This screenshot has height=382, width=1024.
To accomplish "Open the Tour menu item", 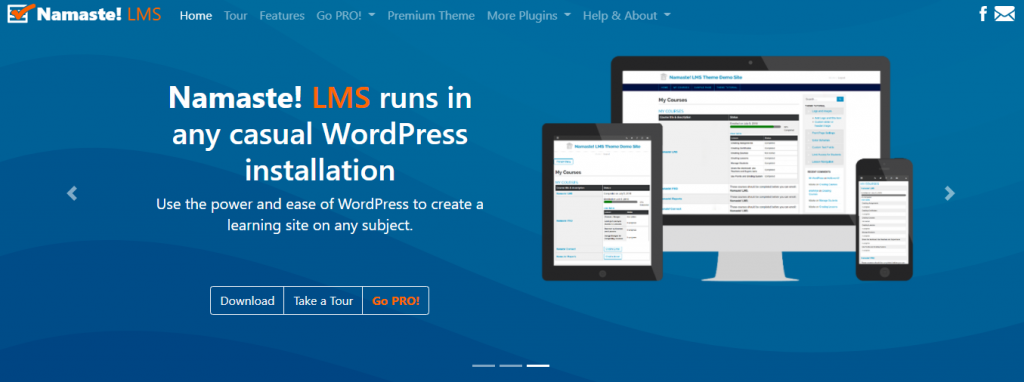I will (x=236, y=16).
